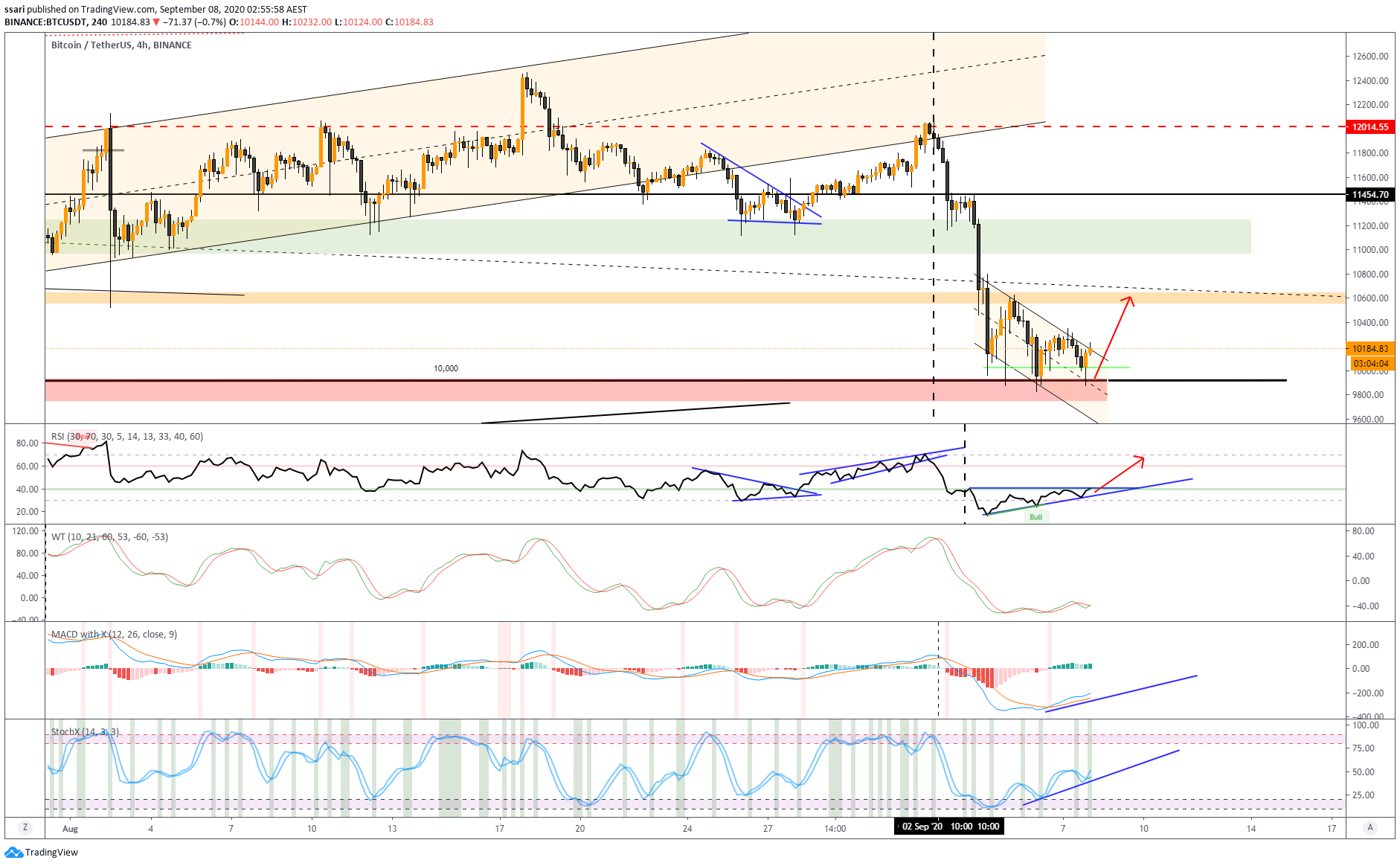Screen dimensions: 1400x866
Task: Select the 'MACD with X' indicator legend
Action: tap(114, 635)
